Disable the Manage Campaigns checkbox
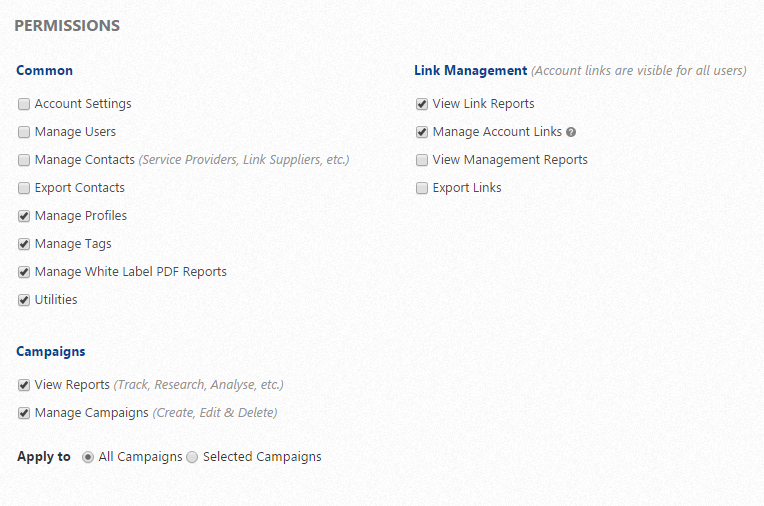This screenshot has height=506, width=764. point(24,413)
